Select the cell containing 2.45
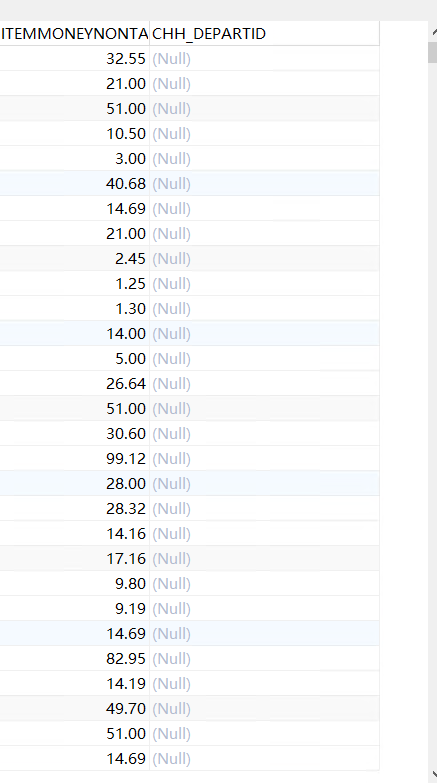 [x=74, y=258]
